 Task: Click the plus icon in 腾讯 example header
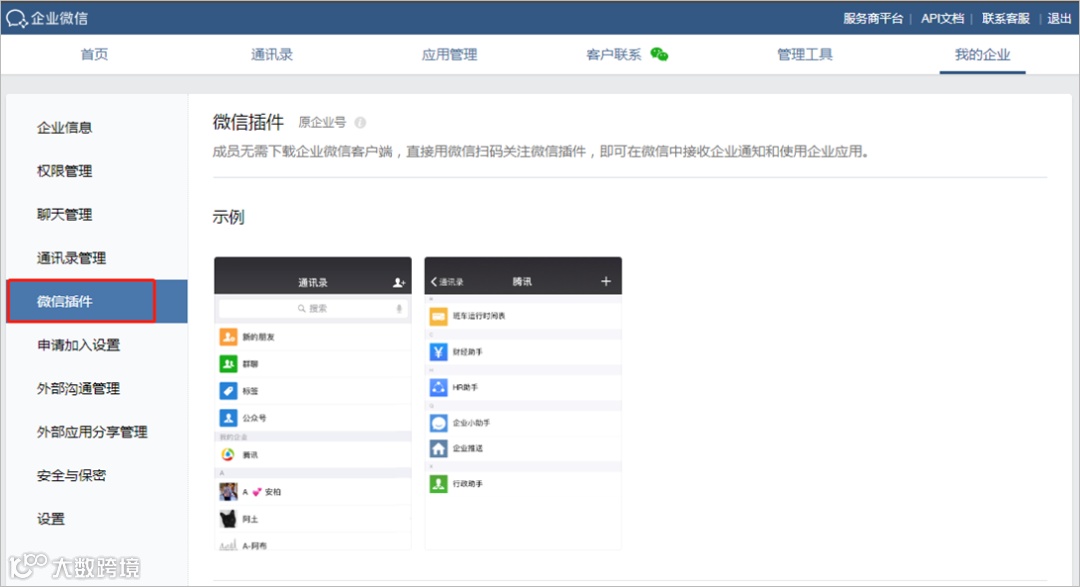[605, 281]
